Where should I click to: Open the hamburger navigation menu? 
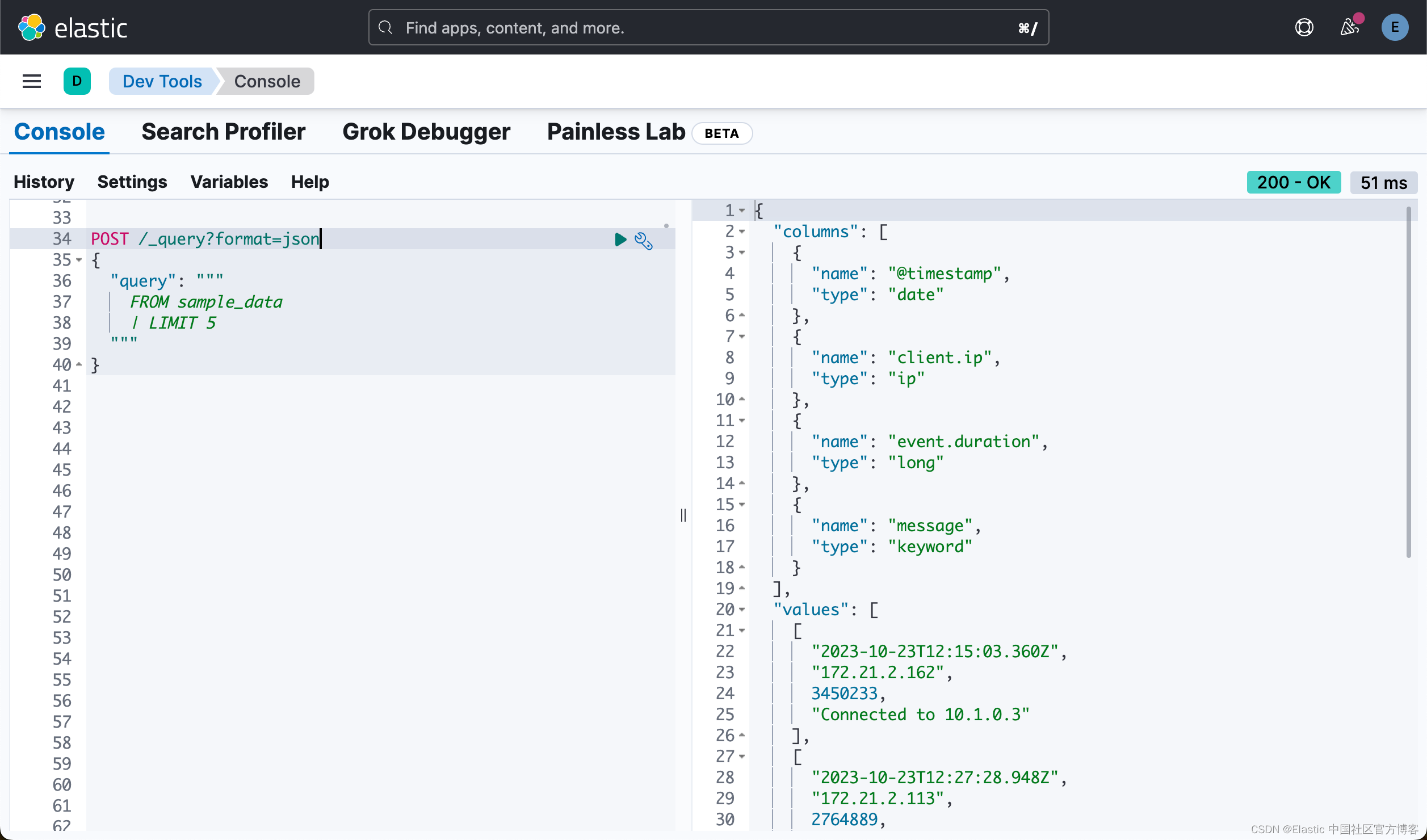32,81
